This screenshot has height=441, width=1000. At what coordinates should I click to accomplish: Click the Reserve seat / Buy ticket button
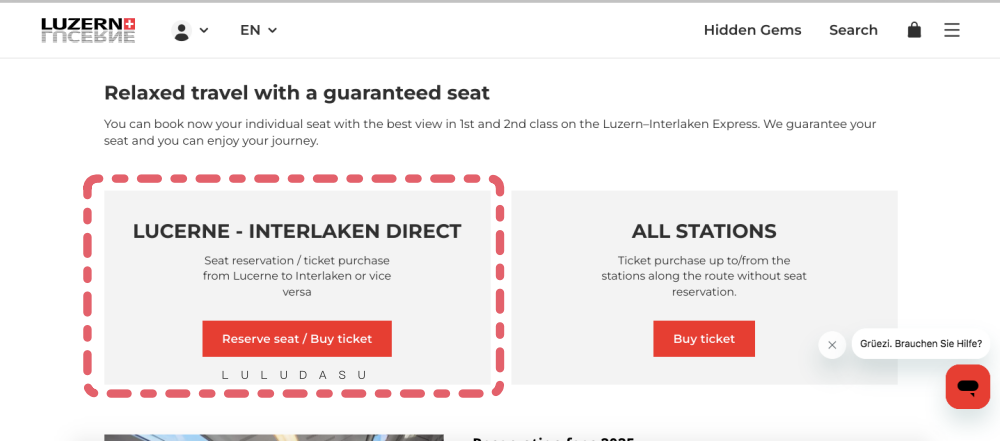[x=297, y=339]
